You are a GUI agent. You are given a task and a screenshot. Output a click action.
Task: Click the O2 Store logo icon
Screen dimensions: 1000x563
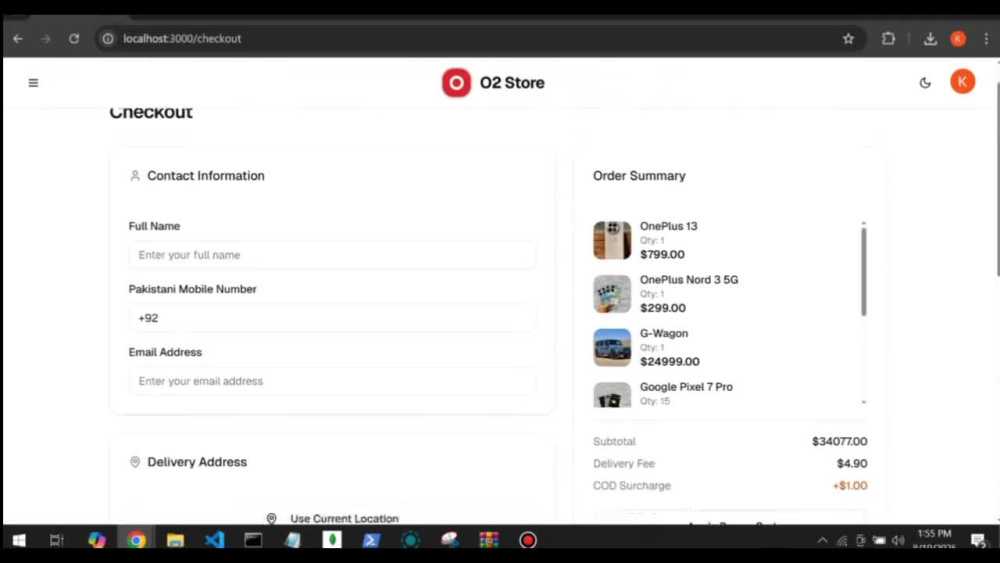[x=456, y=83]
